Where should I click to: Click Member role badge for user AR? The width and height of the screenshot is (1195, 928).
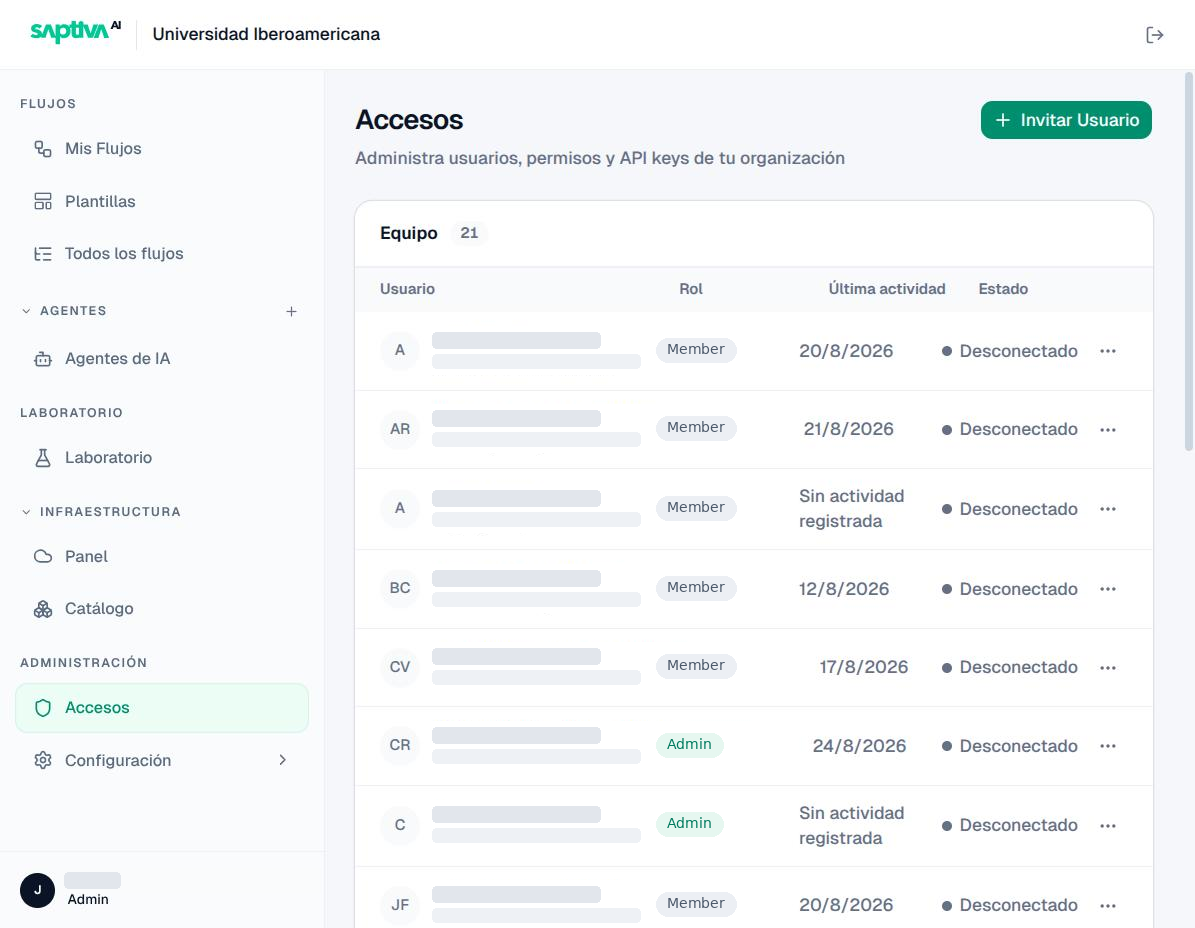696,427
